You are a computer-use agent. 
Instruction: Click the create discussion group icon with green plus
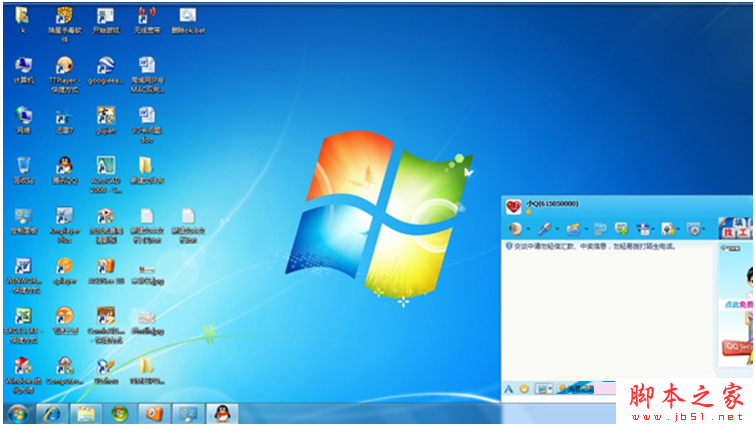(x=622, y=229)
